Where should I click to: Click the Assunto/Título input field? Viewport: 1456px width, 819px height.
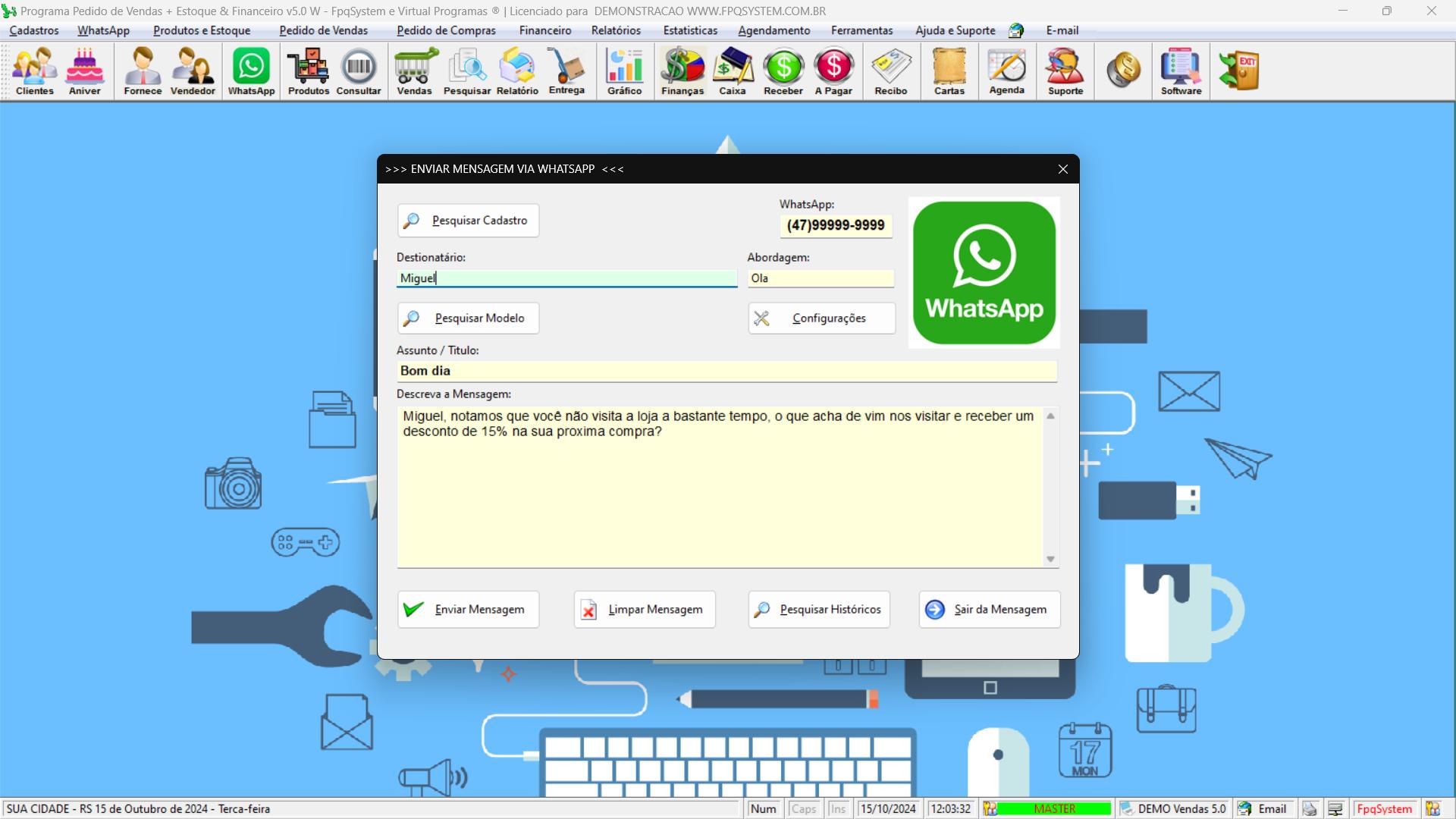coord(728,370)
